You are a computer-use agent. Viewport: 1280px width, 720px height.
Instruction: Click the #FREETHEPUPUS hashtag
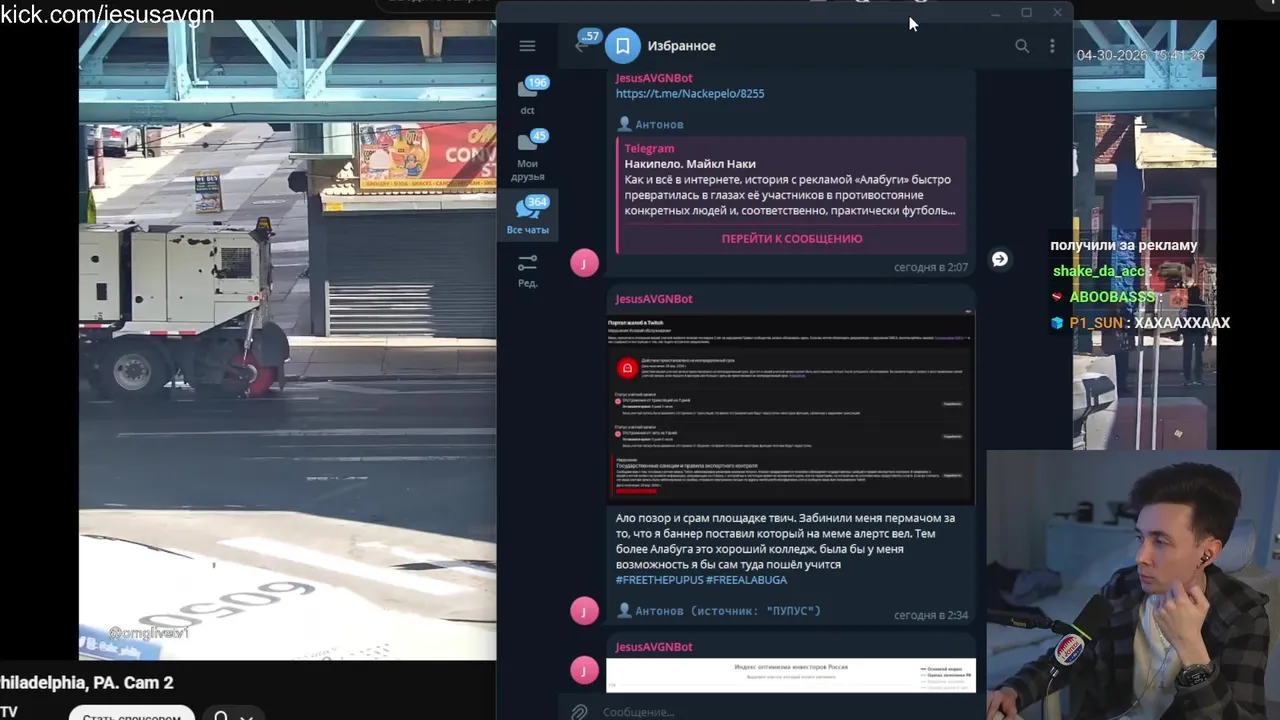[x=659, y=580]
